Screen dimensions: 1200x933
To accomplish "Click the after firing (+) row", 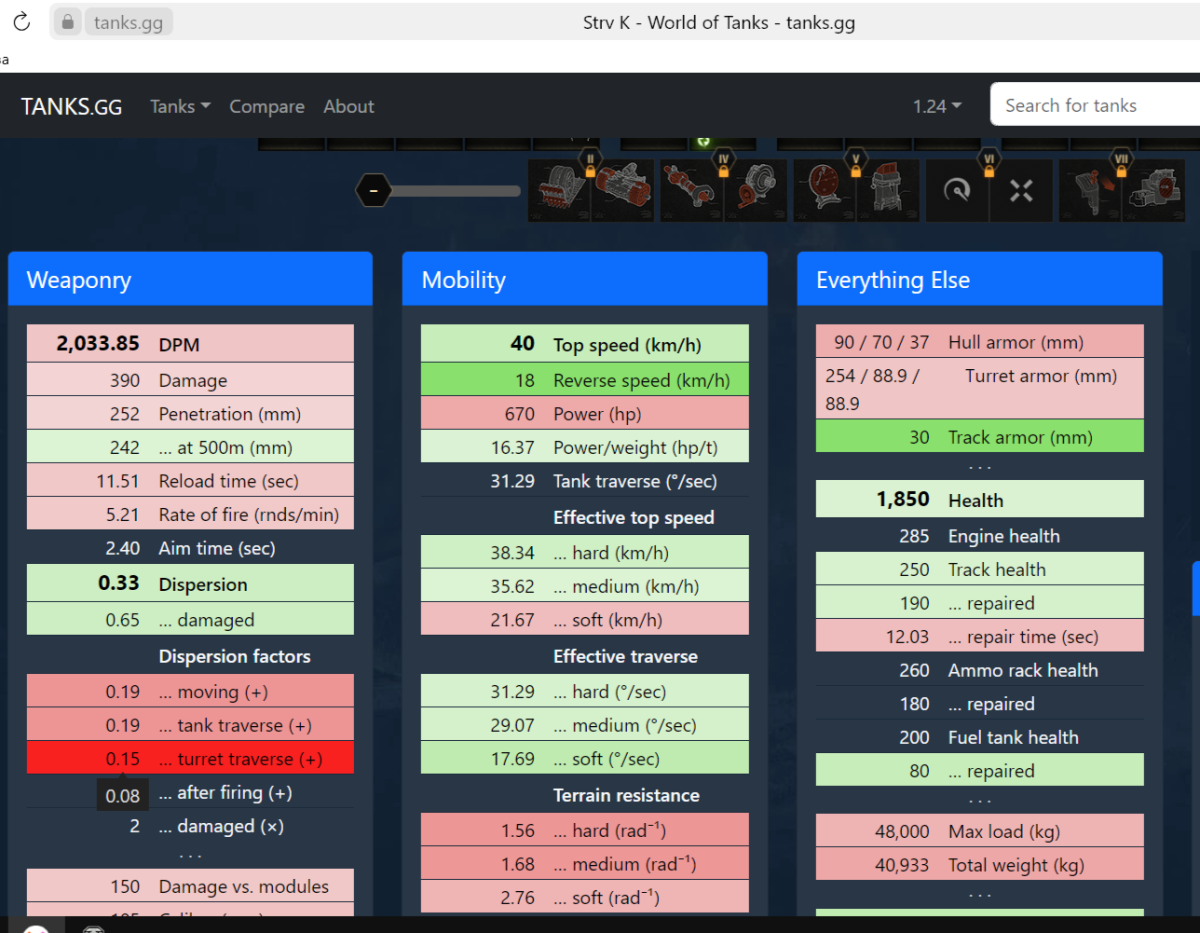I will pos(190,793).
